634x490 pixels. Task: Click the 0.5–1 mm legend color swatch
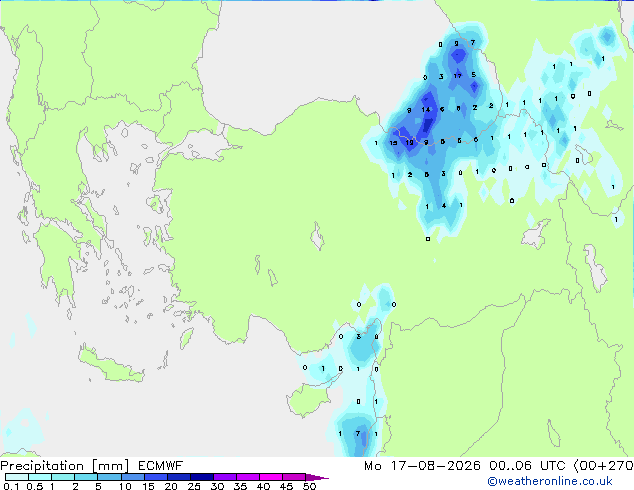tap(40, 477)
